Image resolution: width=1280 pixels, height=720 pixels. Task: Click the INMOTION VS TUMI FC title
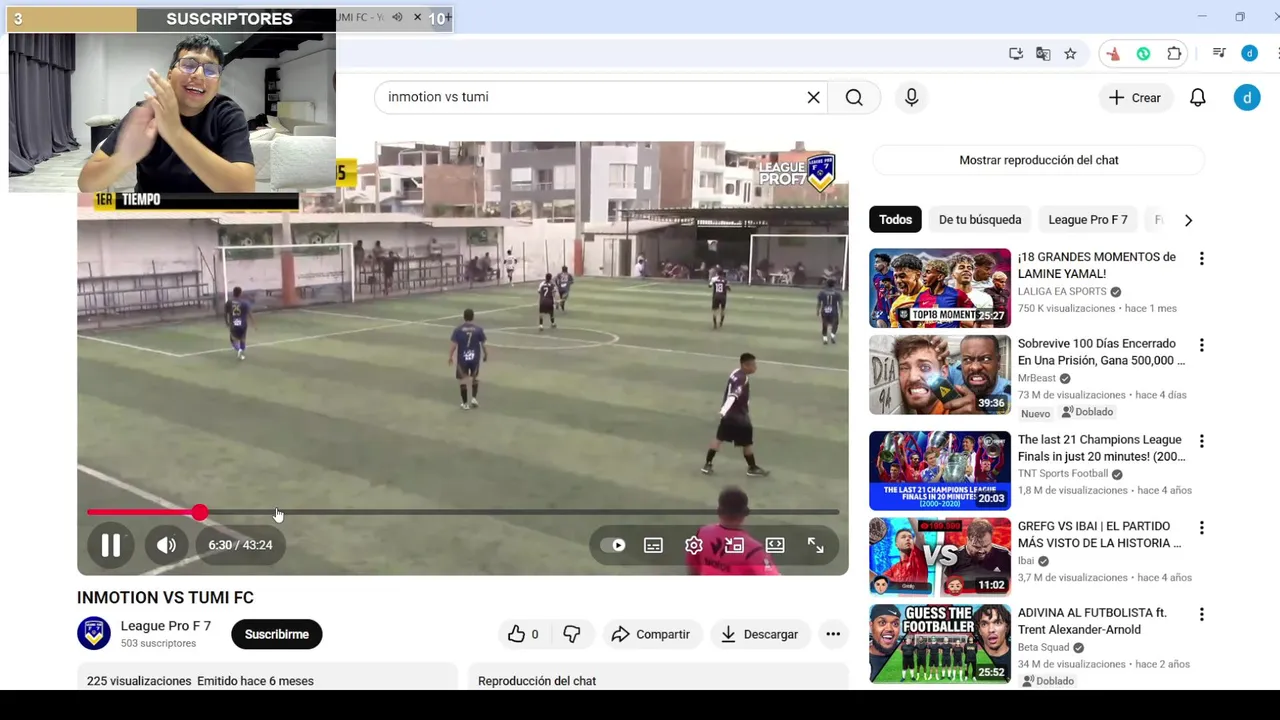click(165, 598)
